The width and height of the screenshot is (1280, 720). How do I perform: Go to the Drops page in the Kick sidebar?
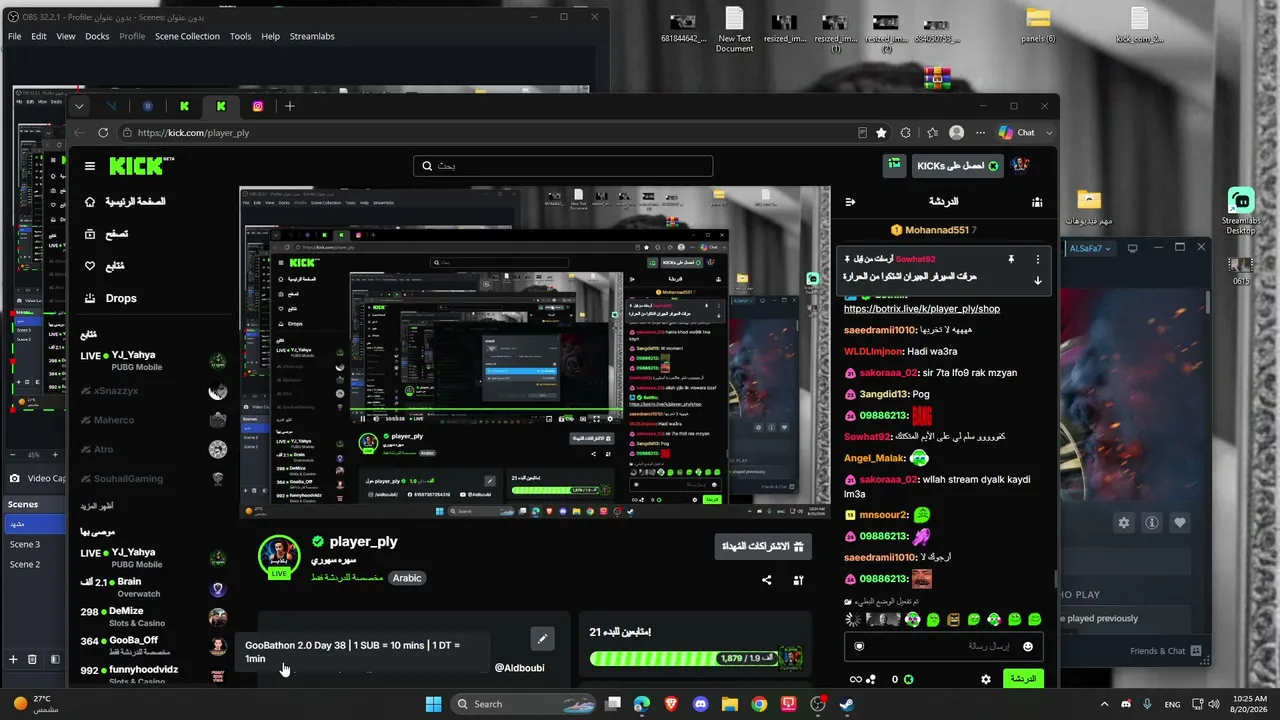120,298
